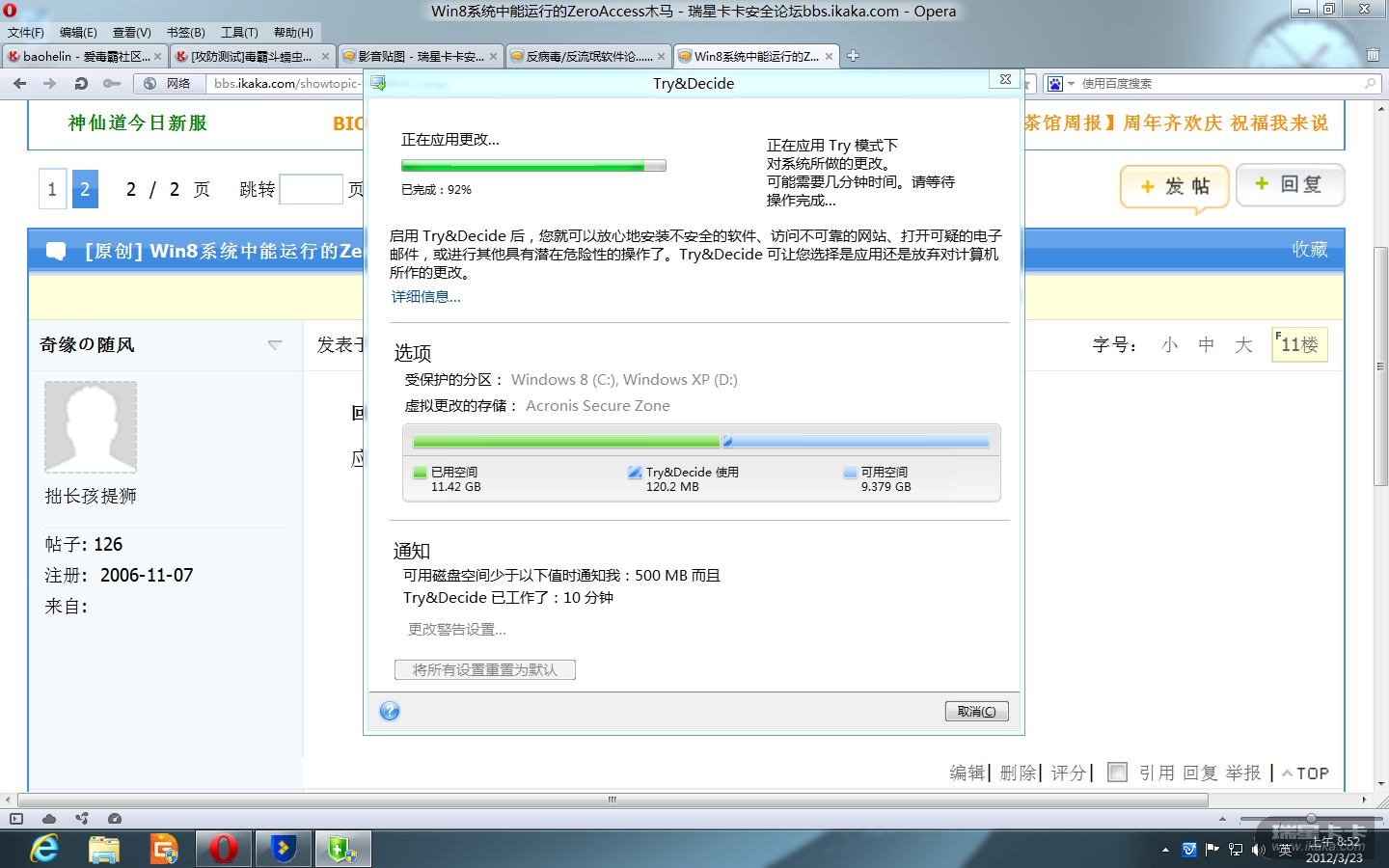Jump to top with the TOP link

click(x=1305, y=773)
